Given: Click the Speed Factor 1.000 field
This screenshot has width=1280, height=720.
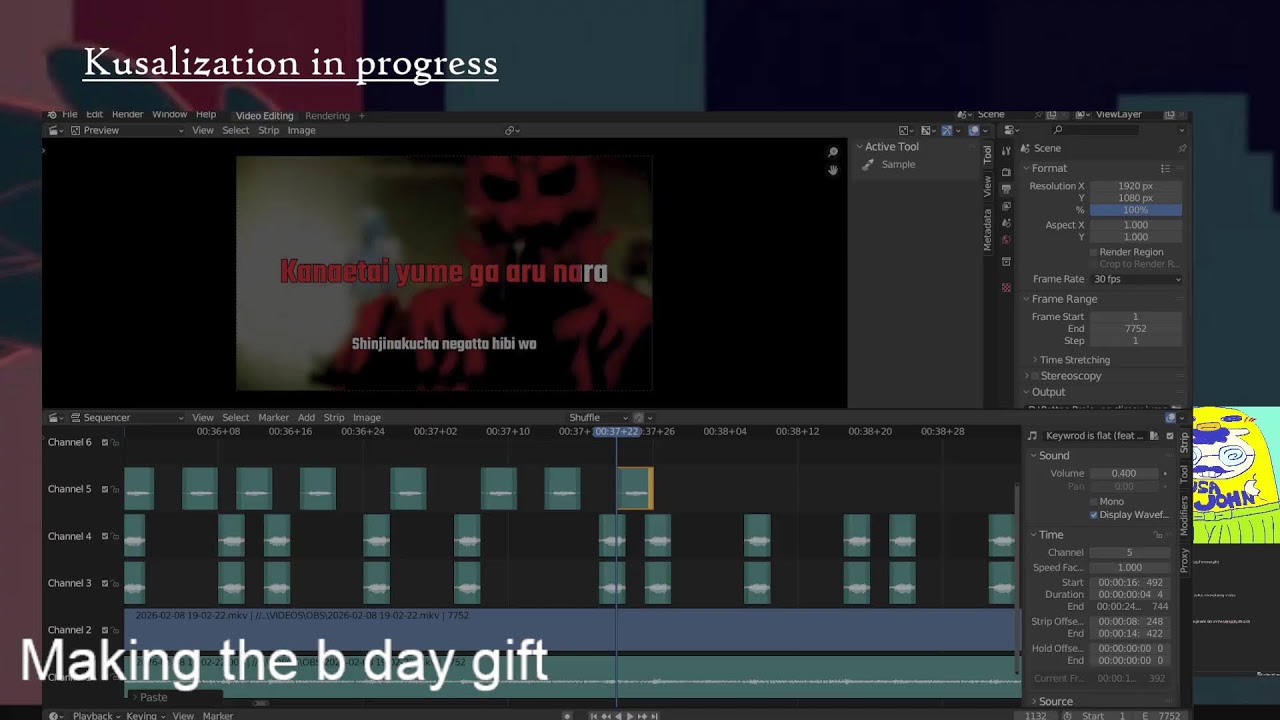Looking at the screenshot, I should tap(1130, 567).
